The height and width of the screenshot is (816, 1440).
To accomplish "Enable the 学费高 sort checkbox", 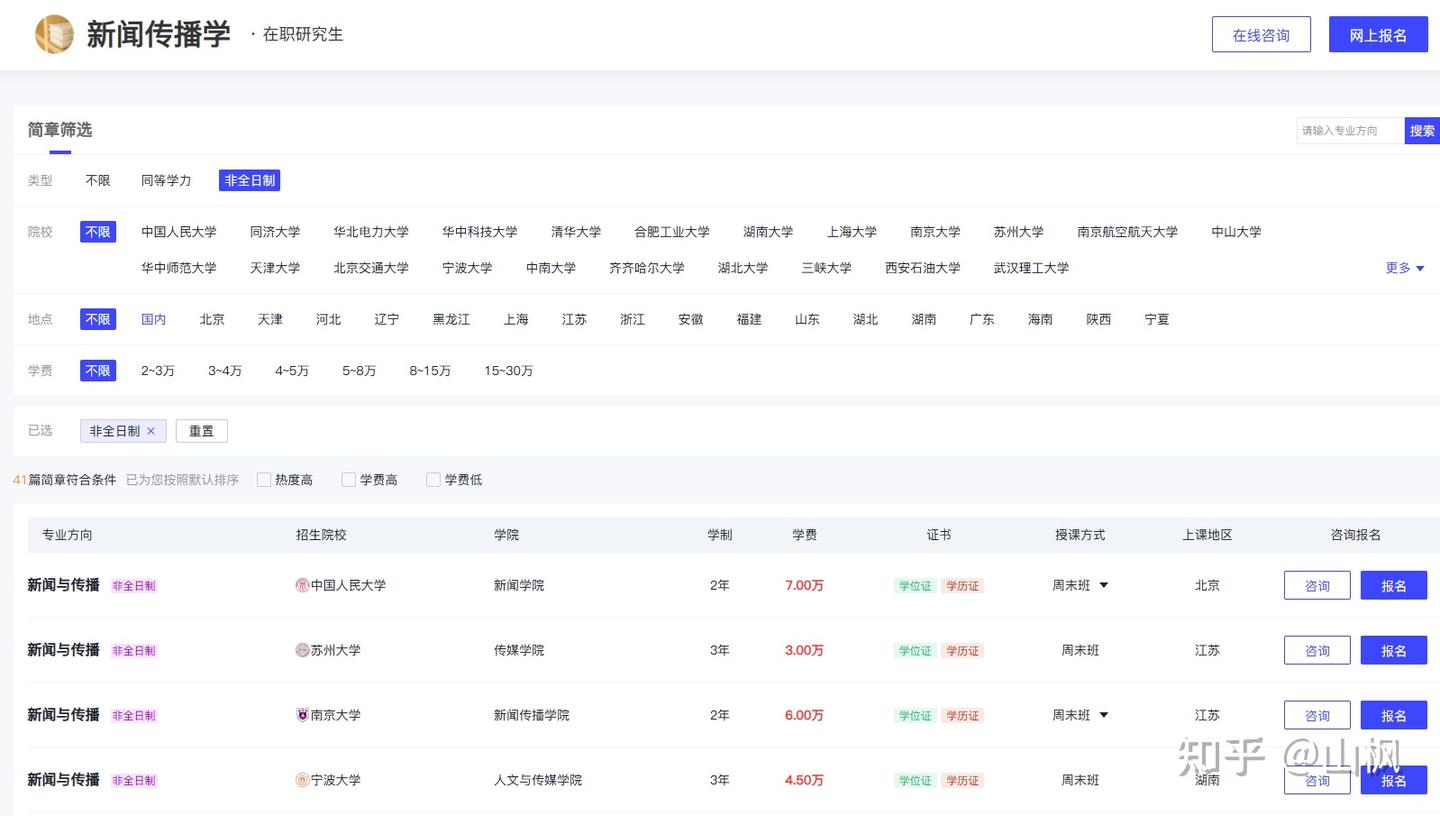I will point(349,480).
